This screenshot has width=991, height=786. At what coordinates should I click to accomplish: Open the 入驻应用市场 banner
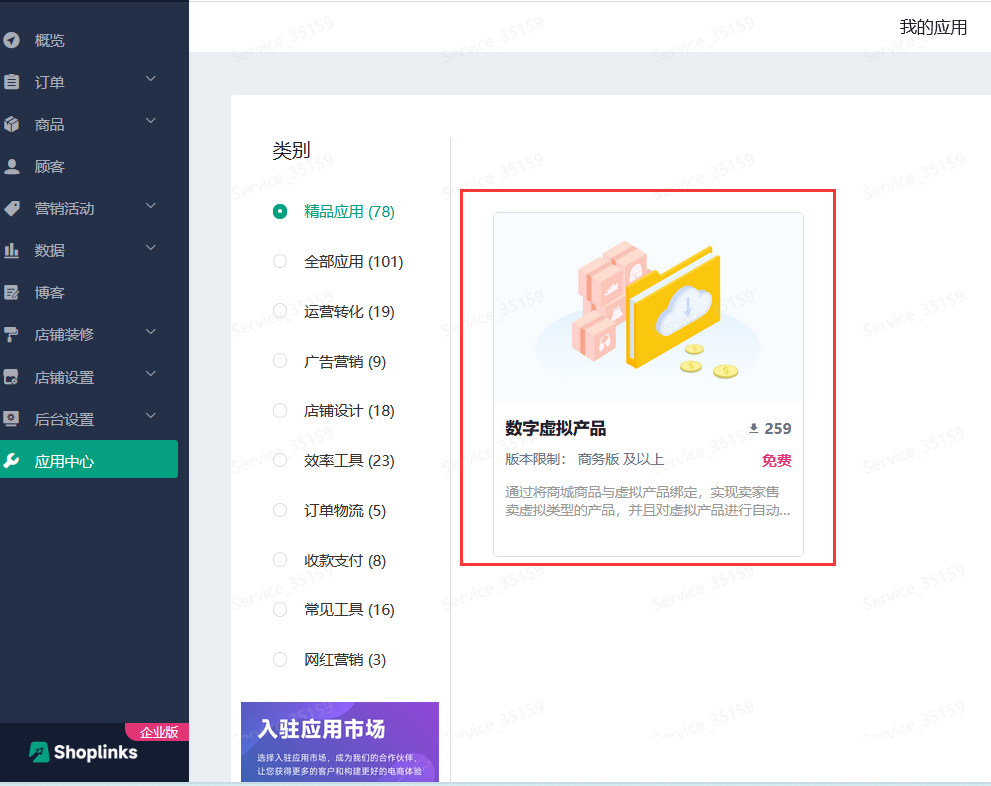pos(339,740)
